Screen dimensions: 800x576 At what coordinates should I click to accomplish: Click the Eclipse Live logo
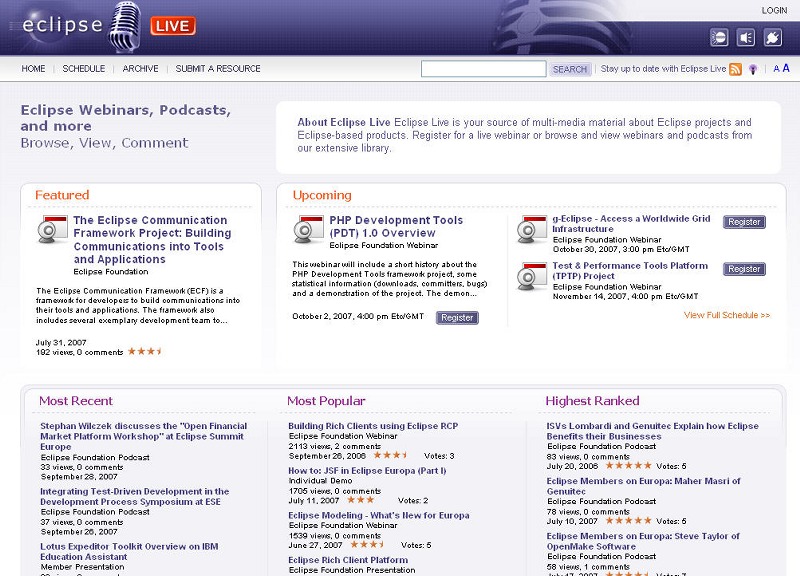[109, 27]
